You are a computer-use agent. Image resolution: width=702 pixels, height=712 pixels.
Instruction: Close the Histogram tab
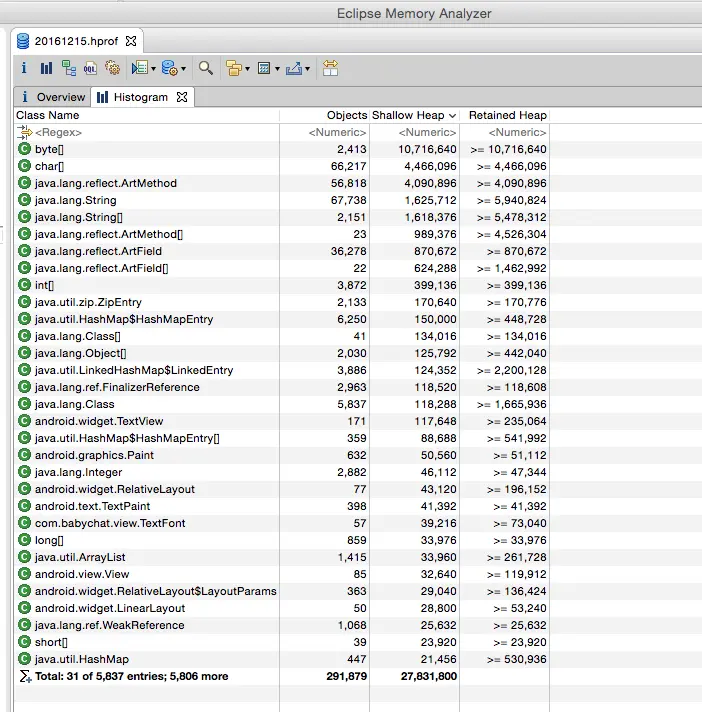(182, 97)
